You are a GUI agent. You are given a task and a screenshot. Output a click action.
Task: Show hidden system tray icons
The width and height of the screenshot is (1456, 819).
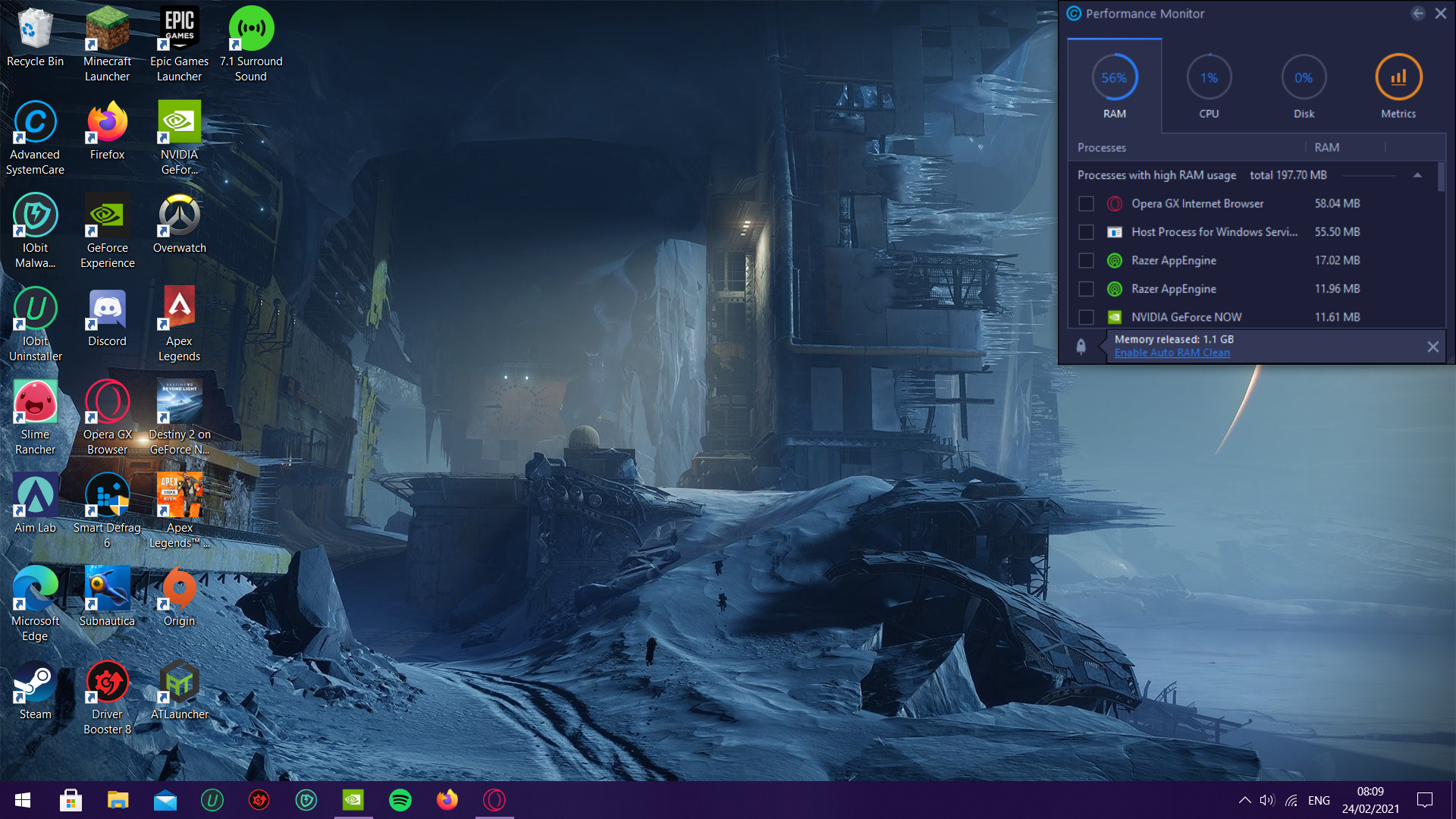click(1244, 800)
